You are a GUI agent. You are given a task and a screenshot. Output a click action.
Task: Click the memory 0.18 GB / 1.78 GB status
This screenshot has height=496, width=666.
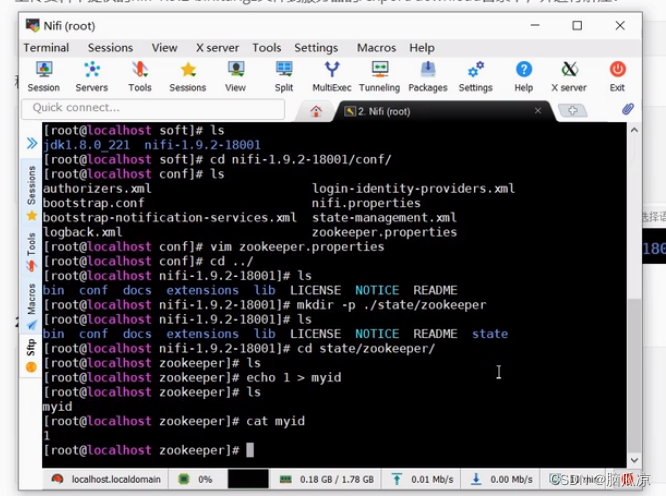(327, 479)
